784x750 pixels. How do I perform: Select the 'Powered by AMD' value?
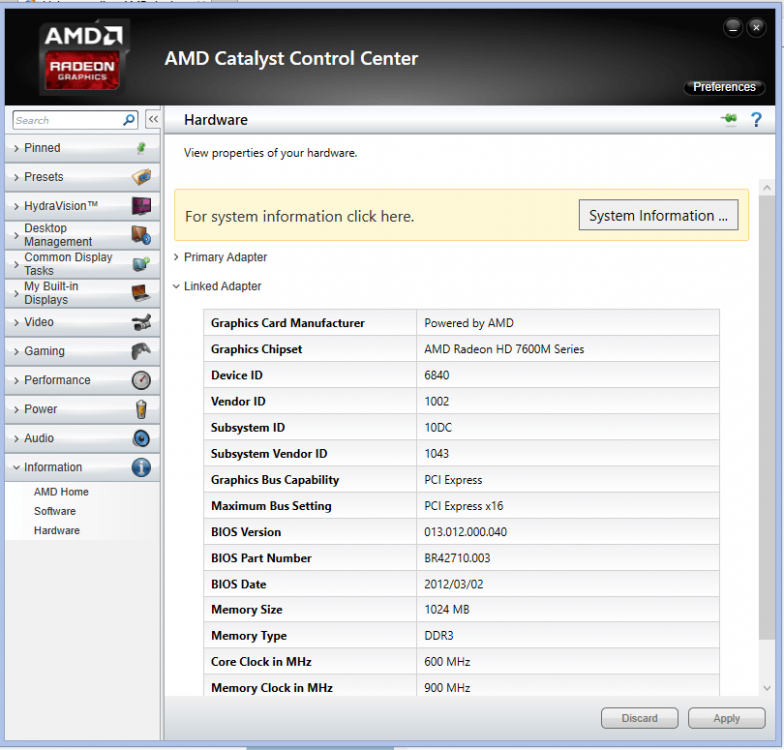tap(468, 323)
